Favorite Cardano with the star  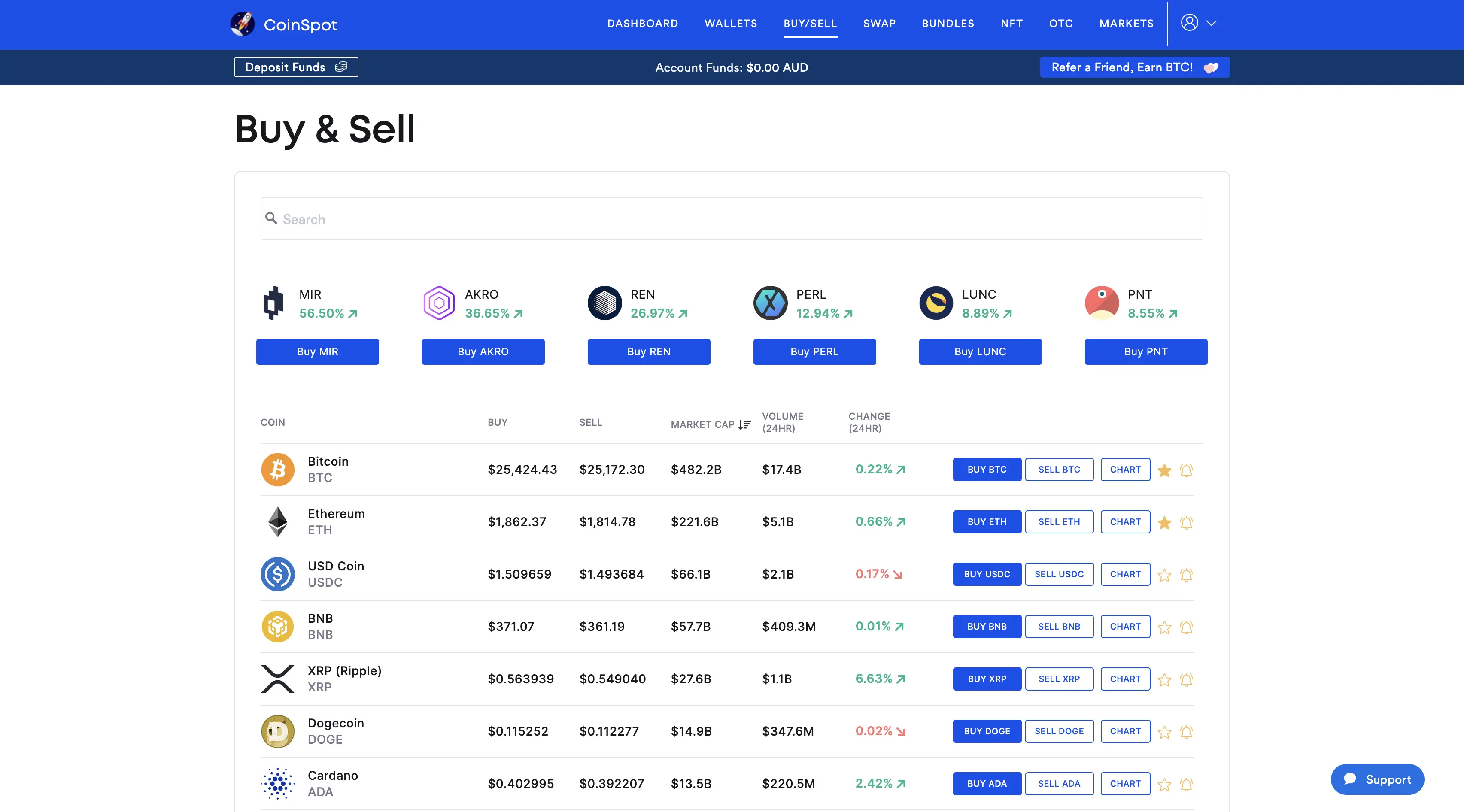tap(1164, 784)
